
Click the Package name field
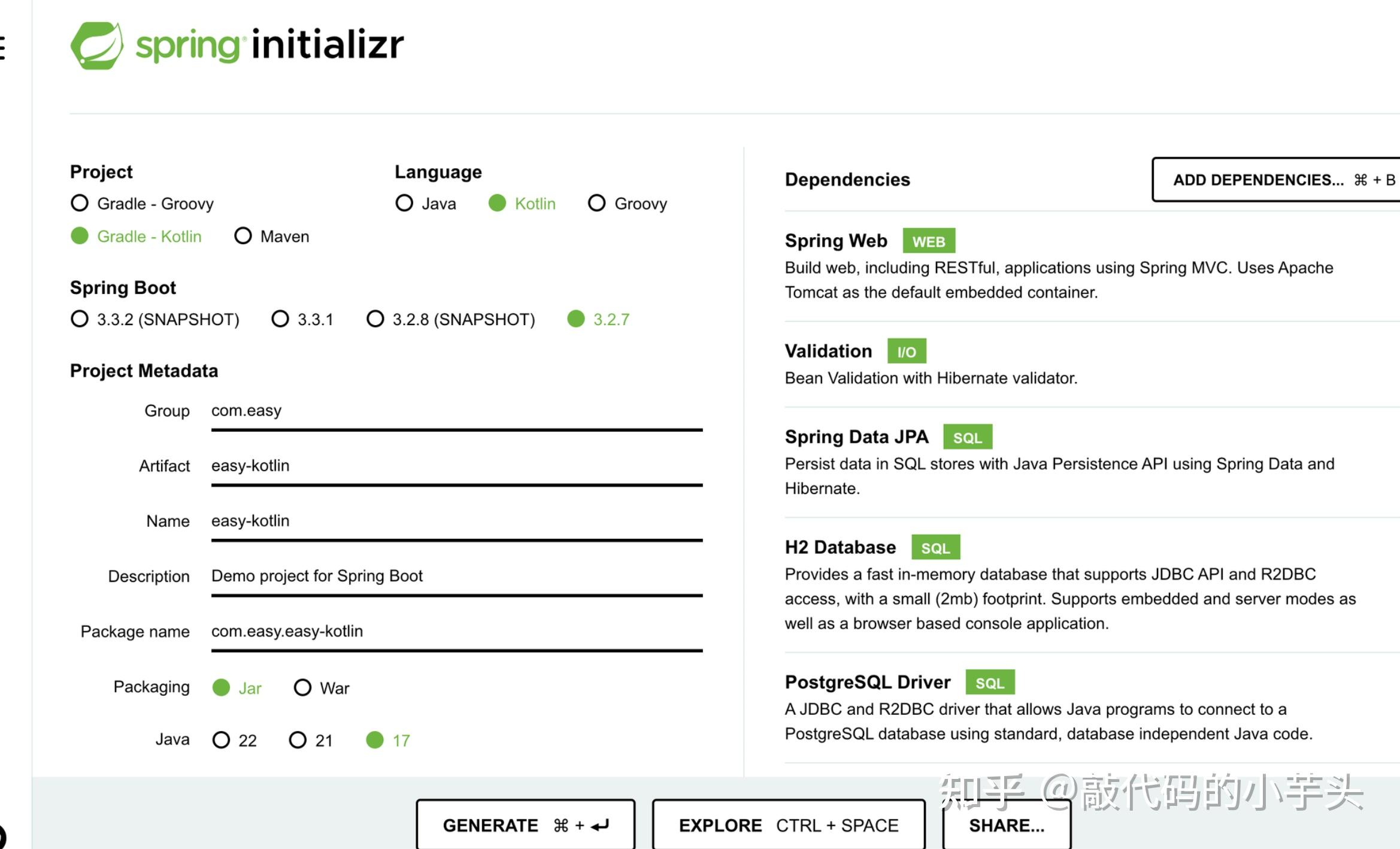456,632
